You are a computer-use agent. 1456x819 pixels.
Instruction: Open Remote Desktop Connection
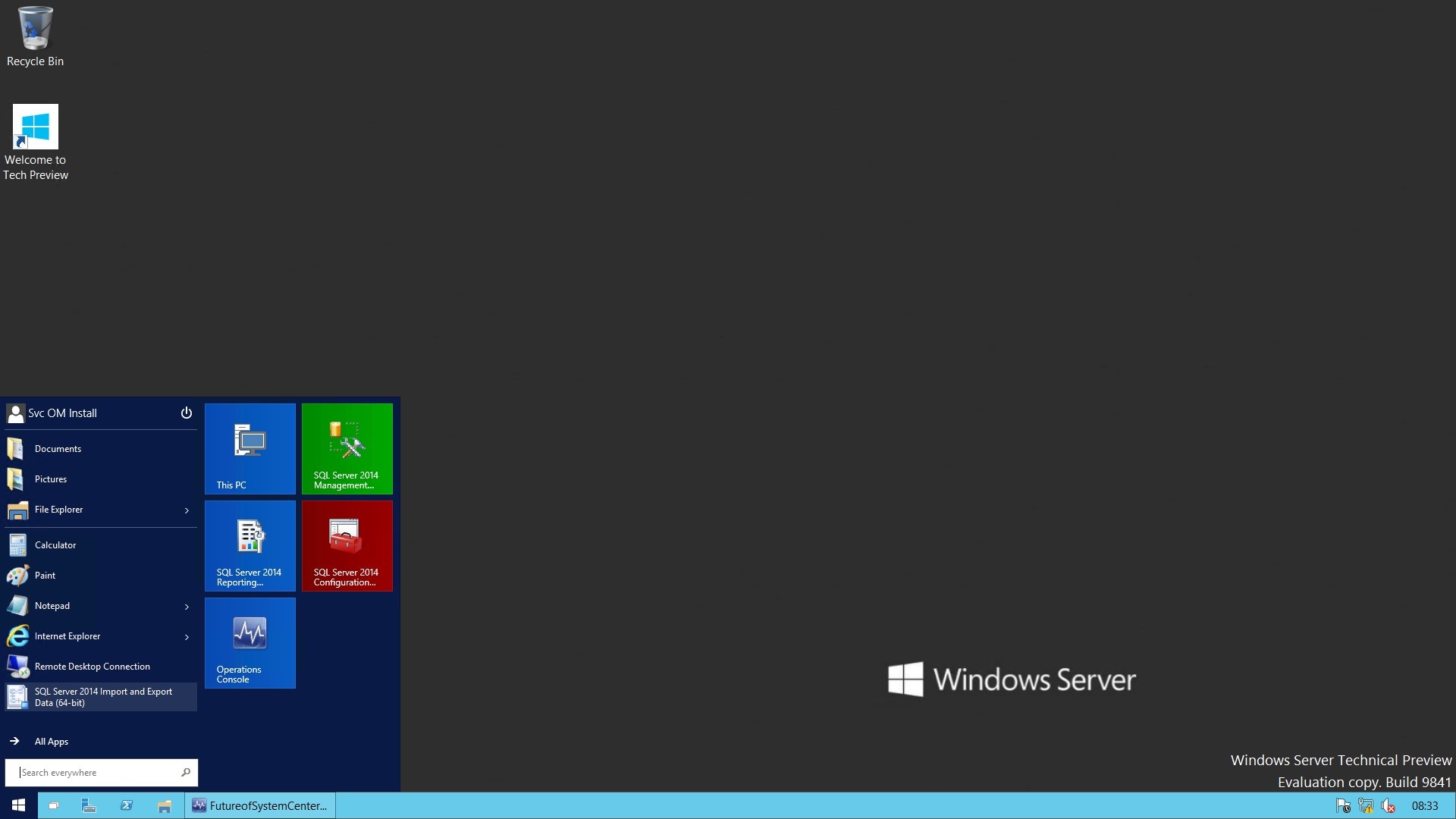click(x=101, y=667)
